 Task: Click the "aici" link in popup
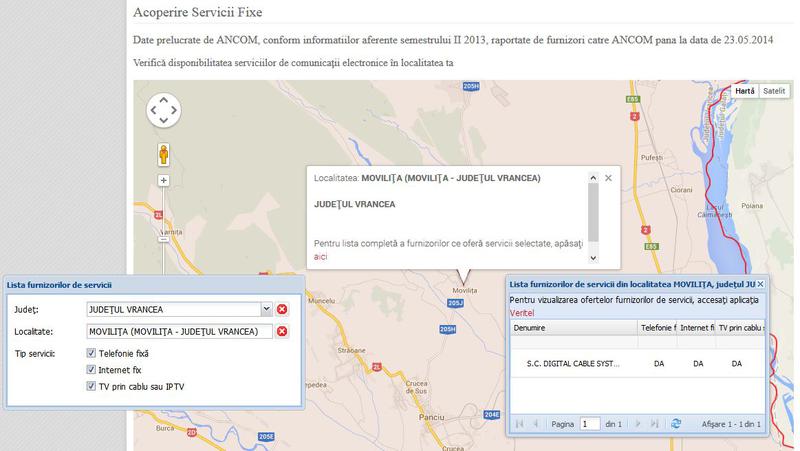(x=321, y=257)
